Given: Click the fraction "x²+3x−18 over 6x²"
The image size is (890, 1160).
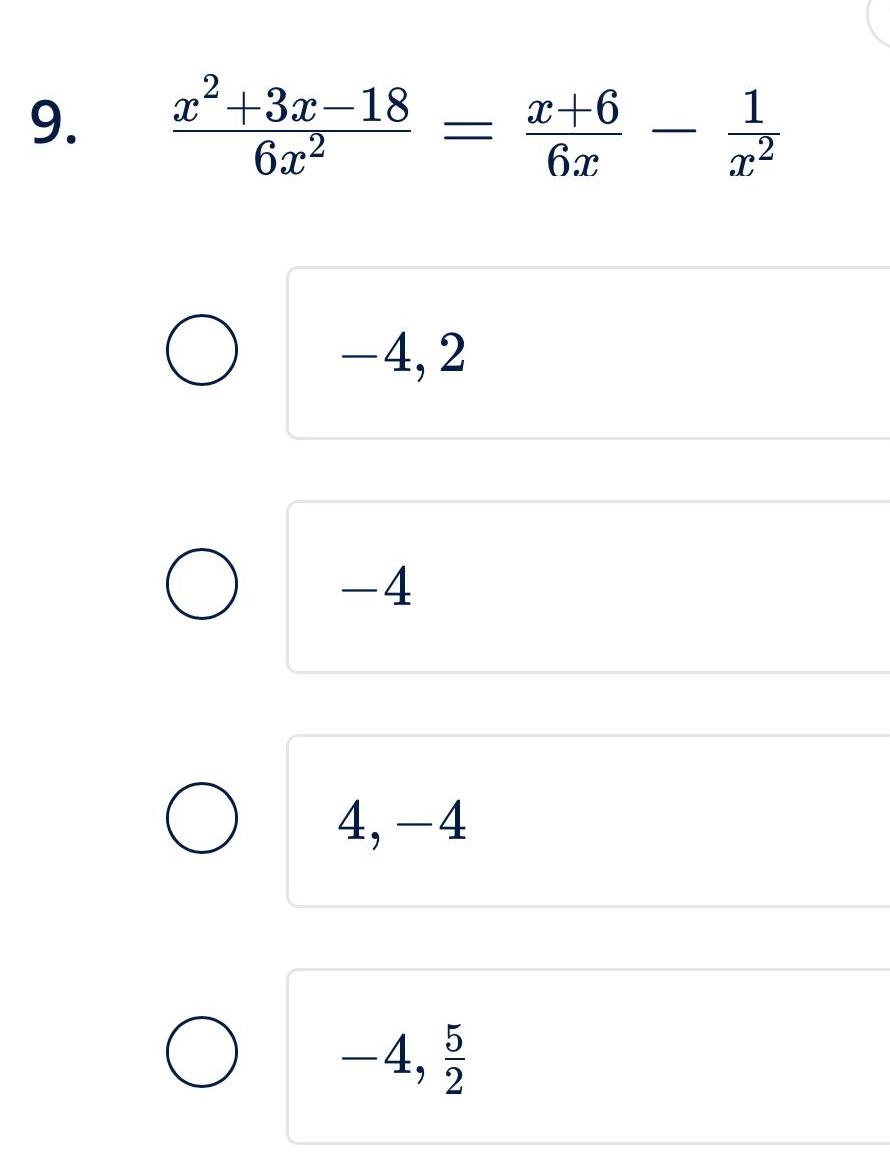Looking at the screenshot, I should pyautogui.click(x=290, y=125).
